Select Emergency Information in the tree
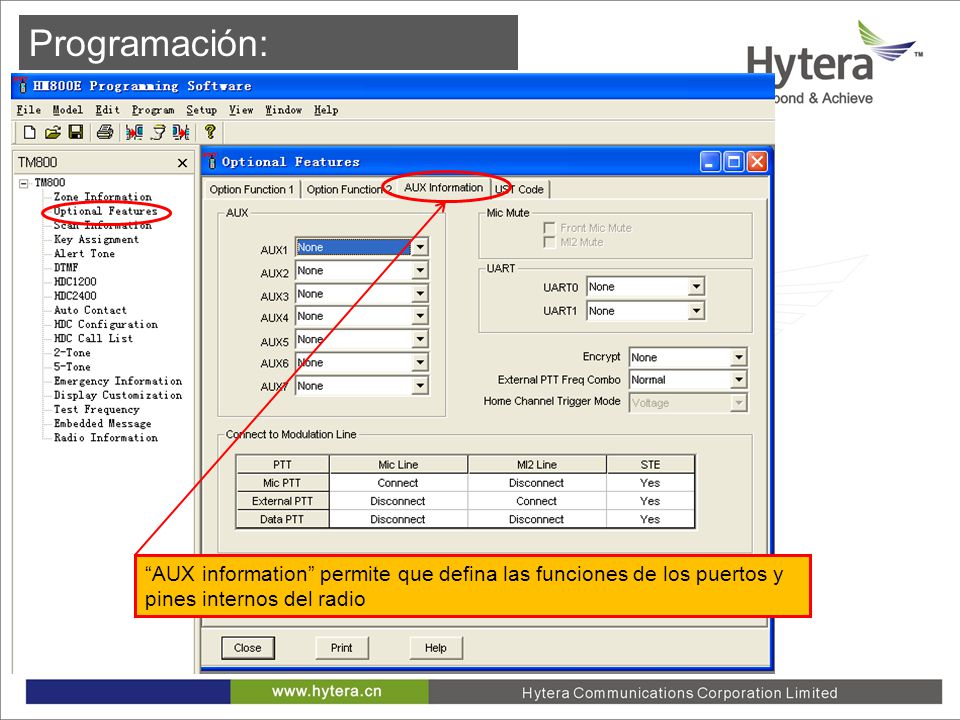 click(x=118, y=381)
